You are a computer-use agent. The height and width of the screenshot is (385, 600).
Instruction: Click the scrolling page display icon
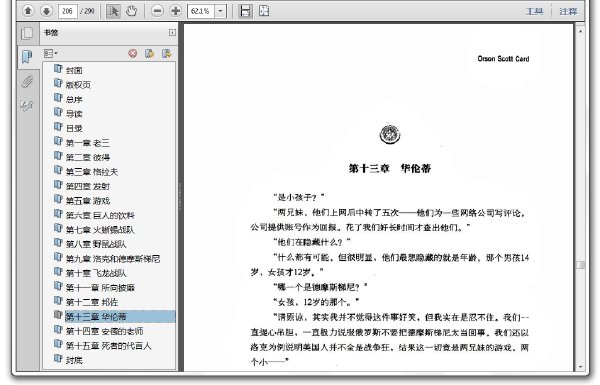245,11
